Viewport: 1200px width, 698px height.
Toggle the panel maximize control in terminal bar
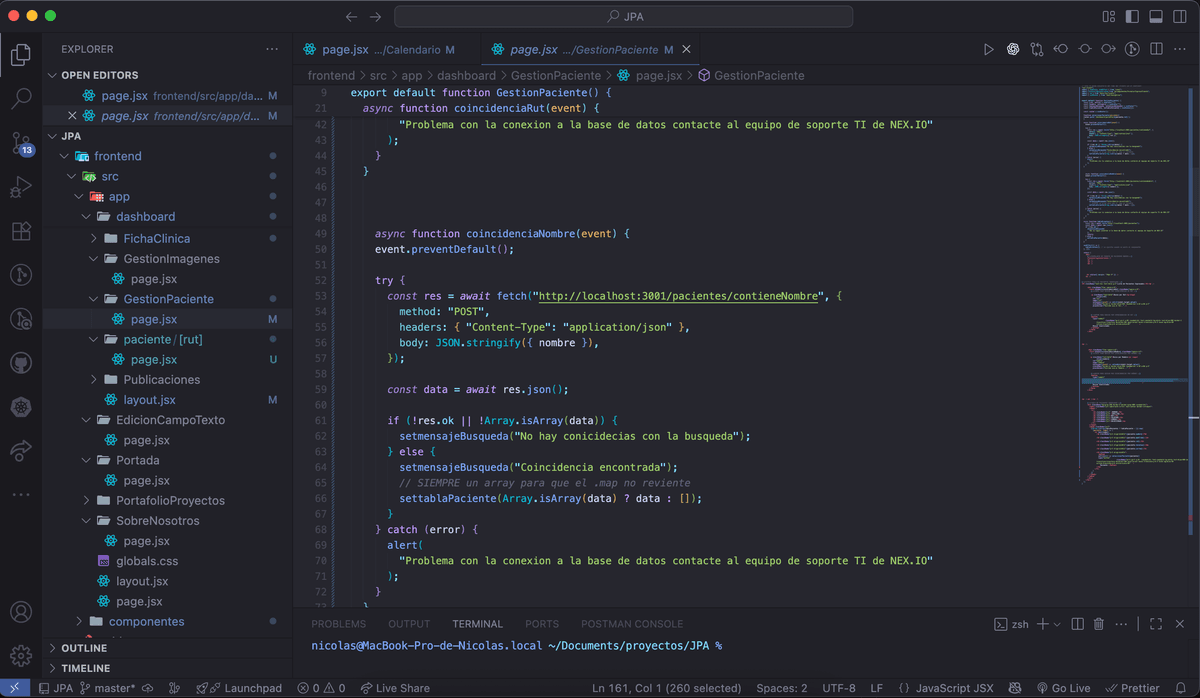click(x=1155, y=623)
